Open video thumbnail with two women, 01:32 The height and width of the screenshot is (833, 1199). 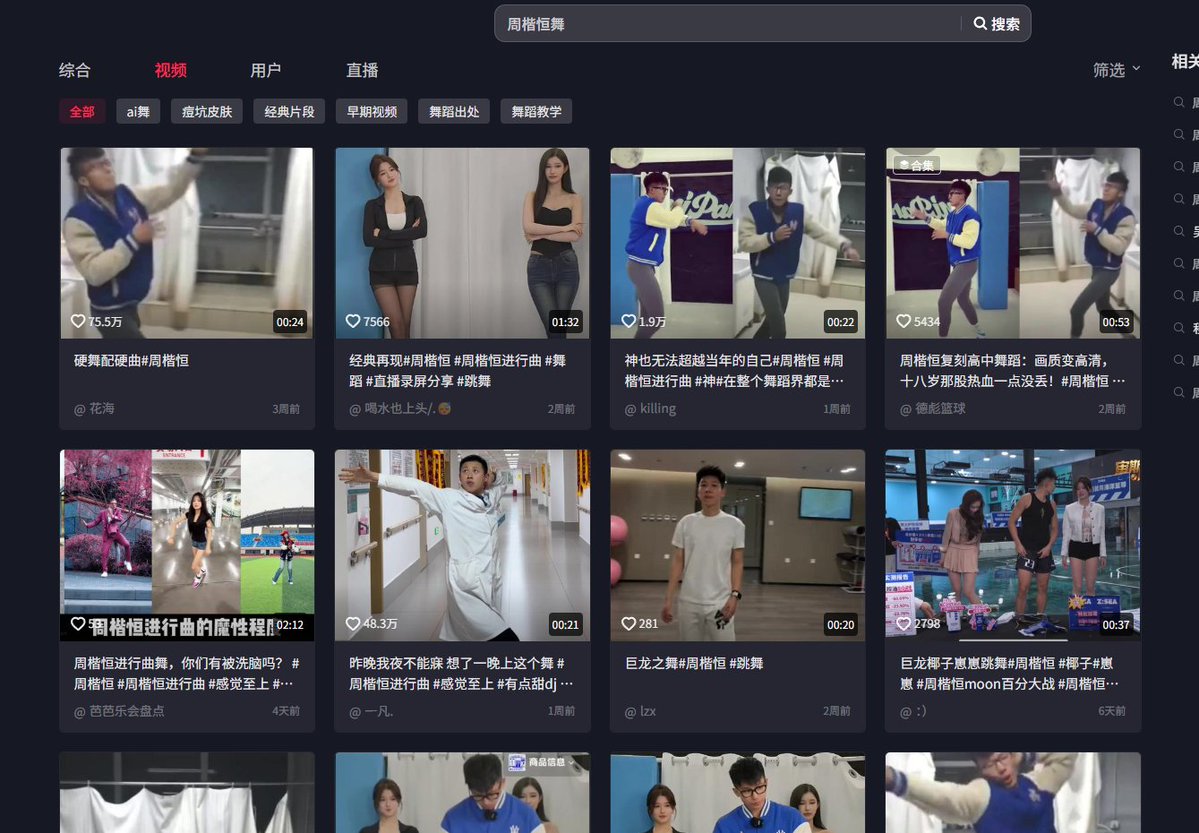[x=463, y=243]
